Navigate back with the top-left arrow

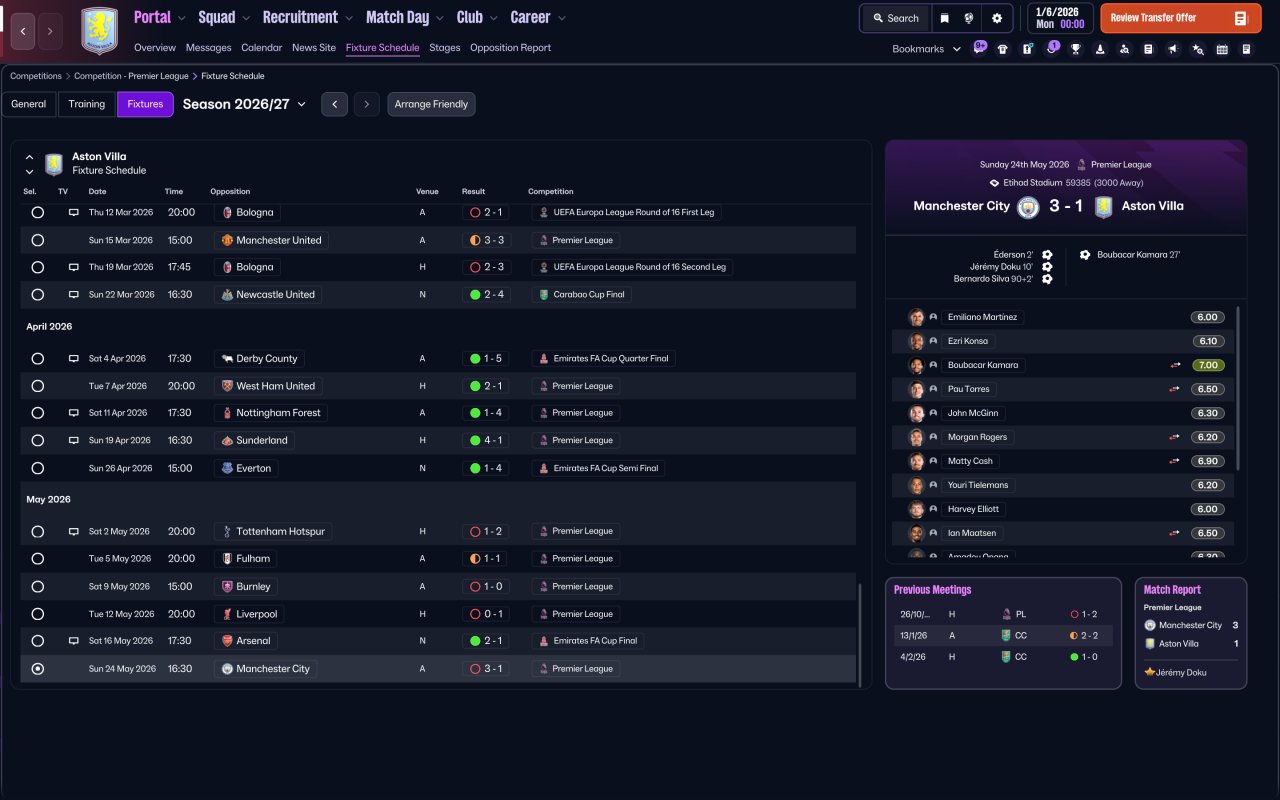click(23, 31)
